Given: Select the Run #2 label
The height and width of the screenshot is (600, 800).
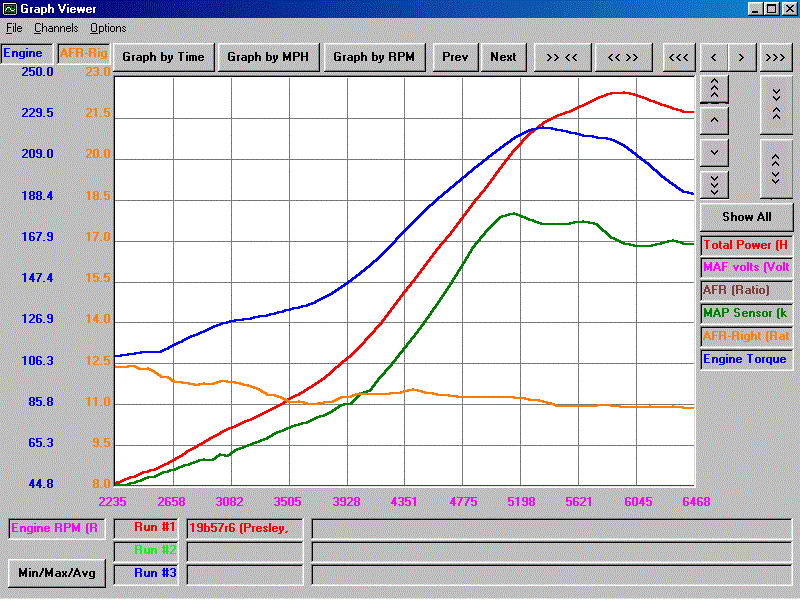Looking at the screenshot, I should [x=146, y=551].
